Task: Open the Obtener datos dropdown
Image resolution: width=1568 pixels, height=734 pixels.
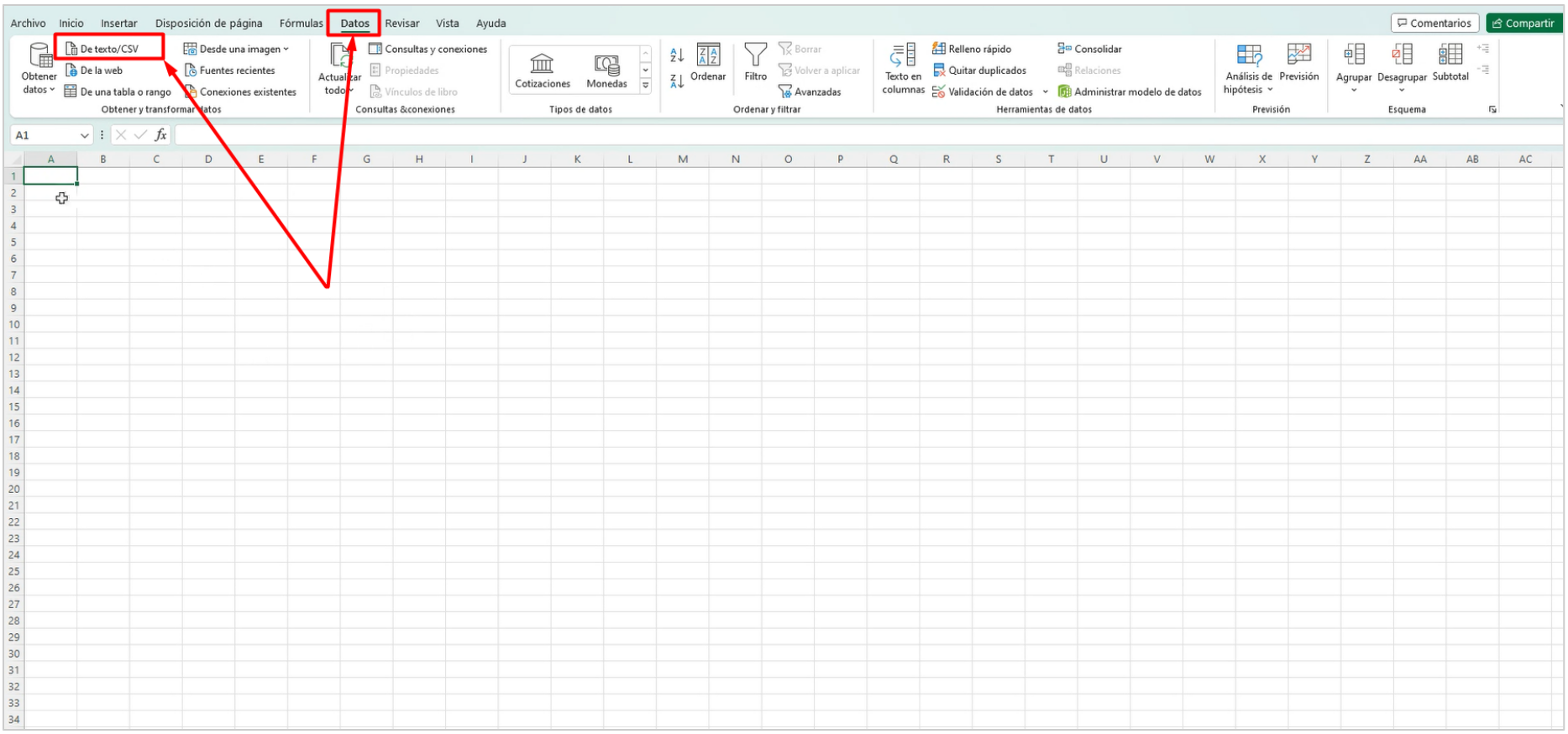Action: tap(39, 89)
